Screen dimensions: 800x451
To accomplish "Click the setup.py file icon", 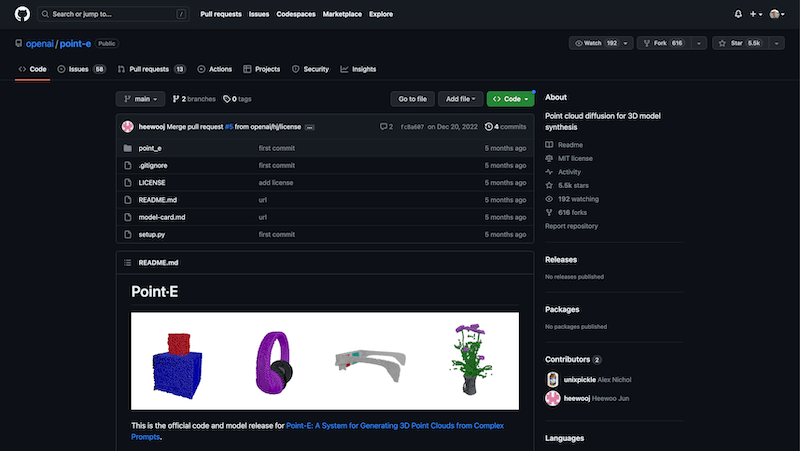I will 127,233.
